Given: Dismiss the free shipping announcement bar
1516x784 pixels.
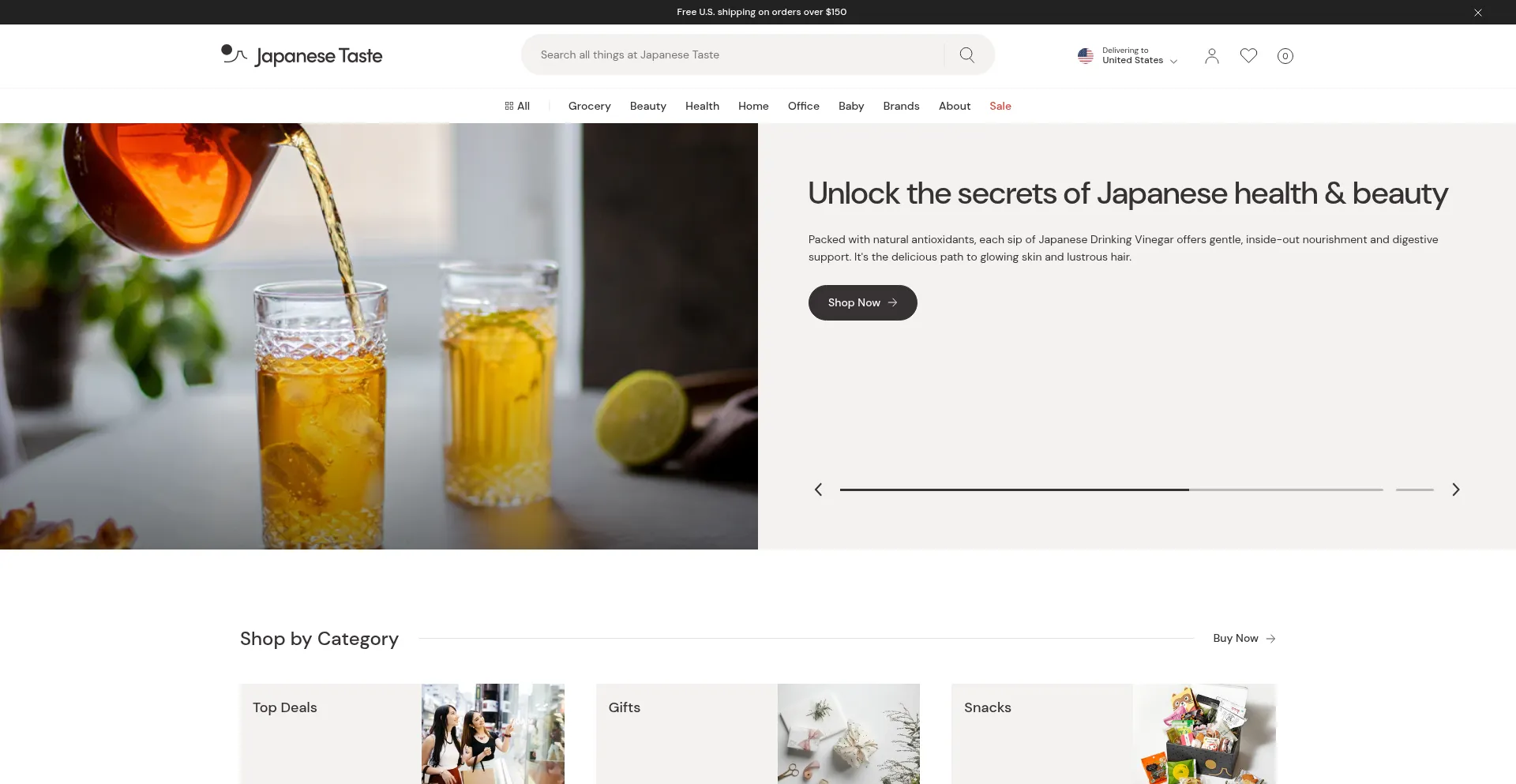Looking at the screenshot, I should (1477, 13).
